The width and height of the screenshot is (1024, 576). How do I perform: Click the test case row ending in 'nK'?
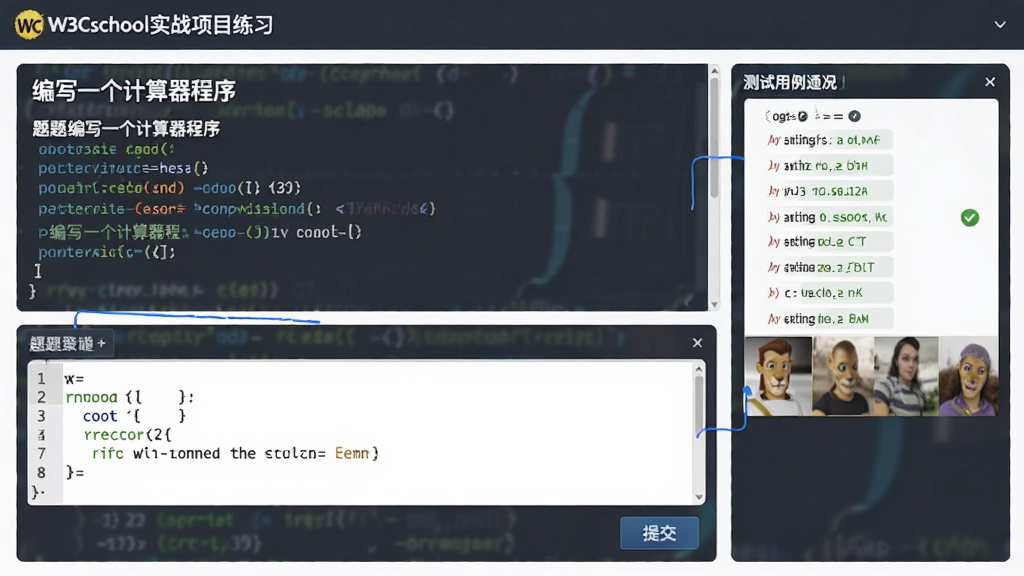click(828, 293)
